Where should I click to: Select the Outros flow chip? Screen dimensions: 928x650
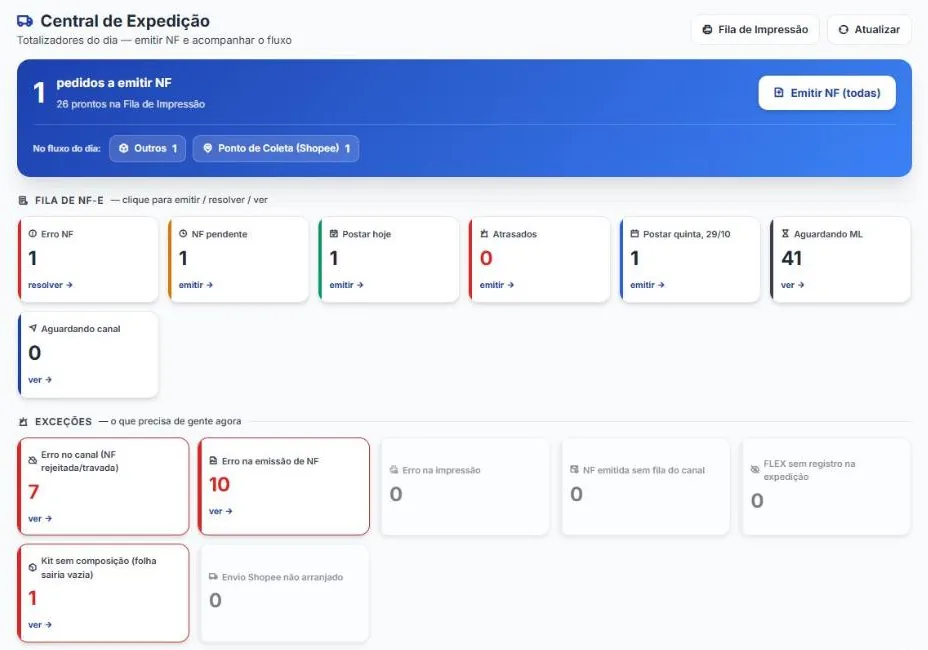click(x=147, y=149)
